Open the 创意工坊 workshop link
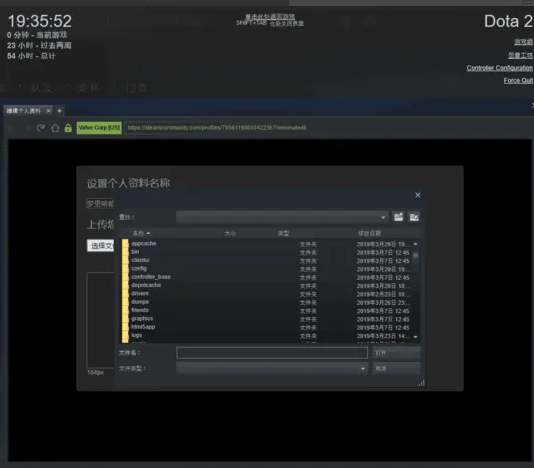This screenshot has width=534, height=468. coord(520,55)
